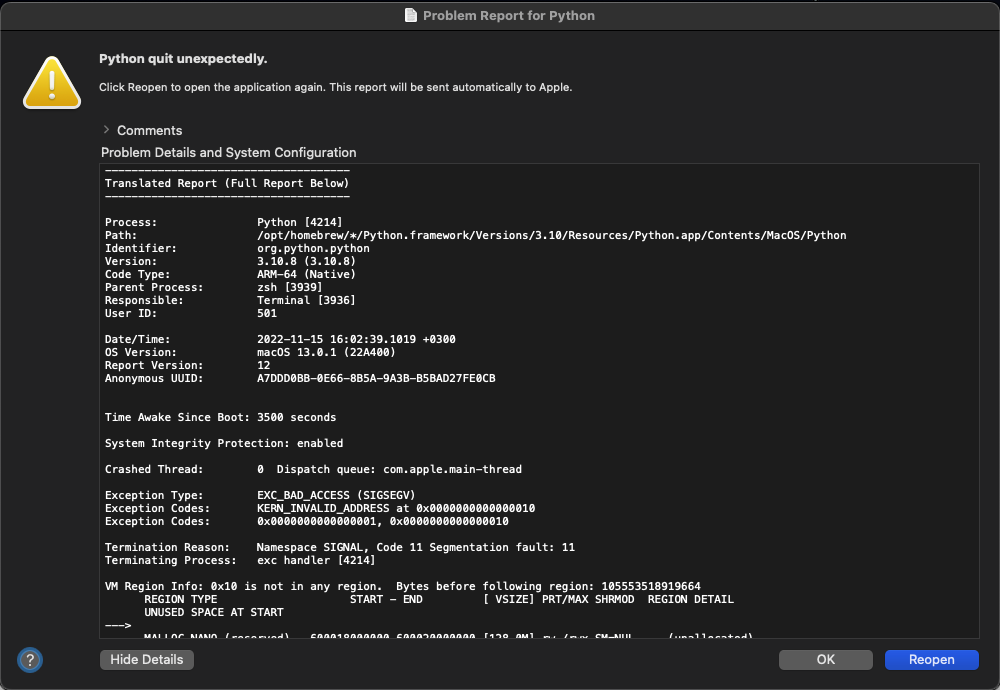The width and height of the screenshot is (1000, 690).
Task: Click the help question mark button
Action: pos(30,660)
